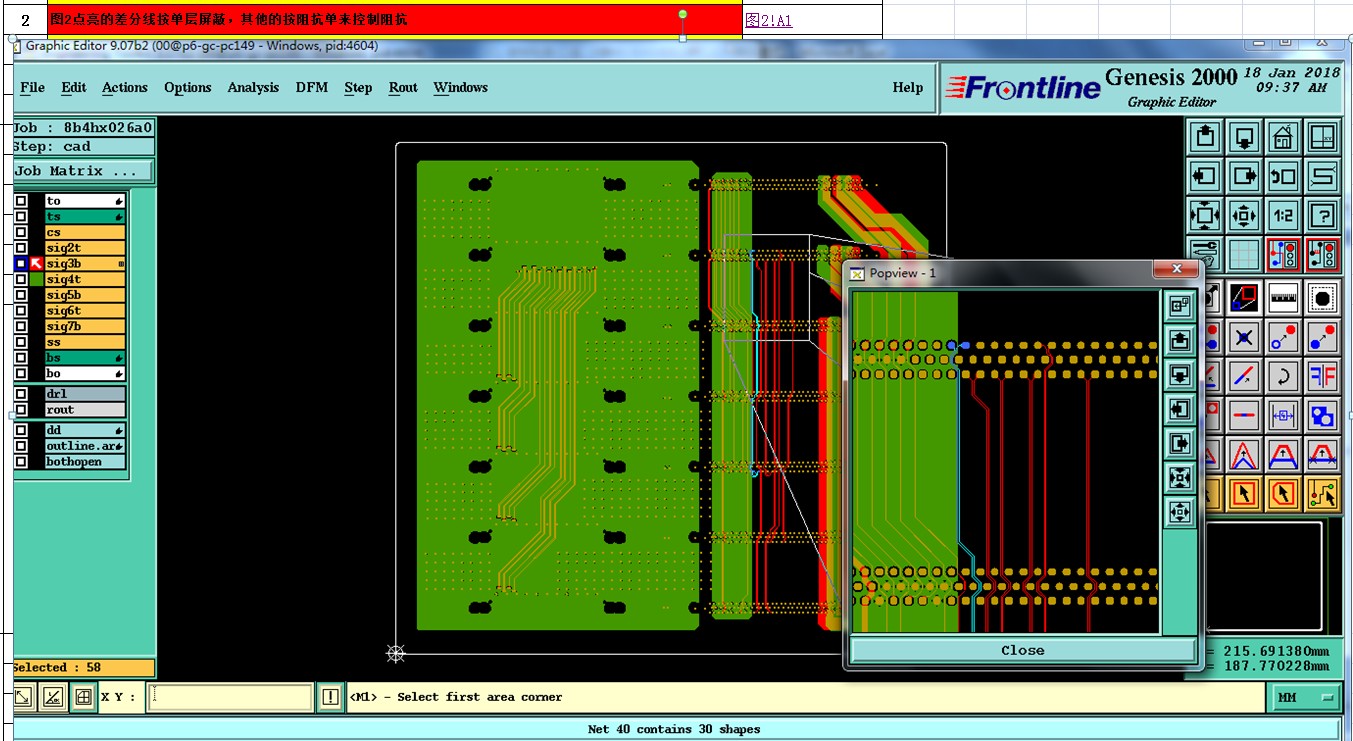Click the question mark help icon
The height and width of the screenshot is (741, 1353).
(1323, 215)
